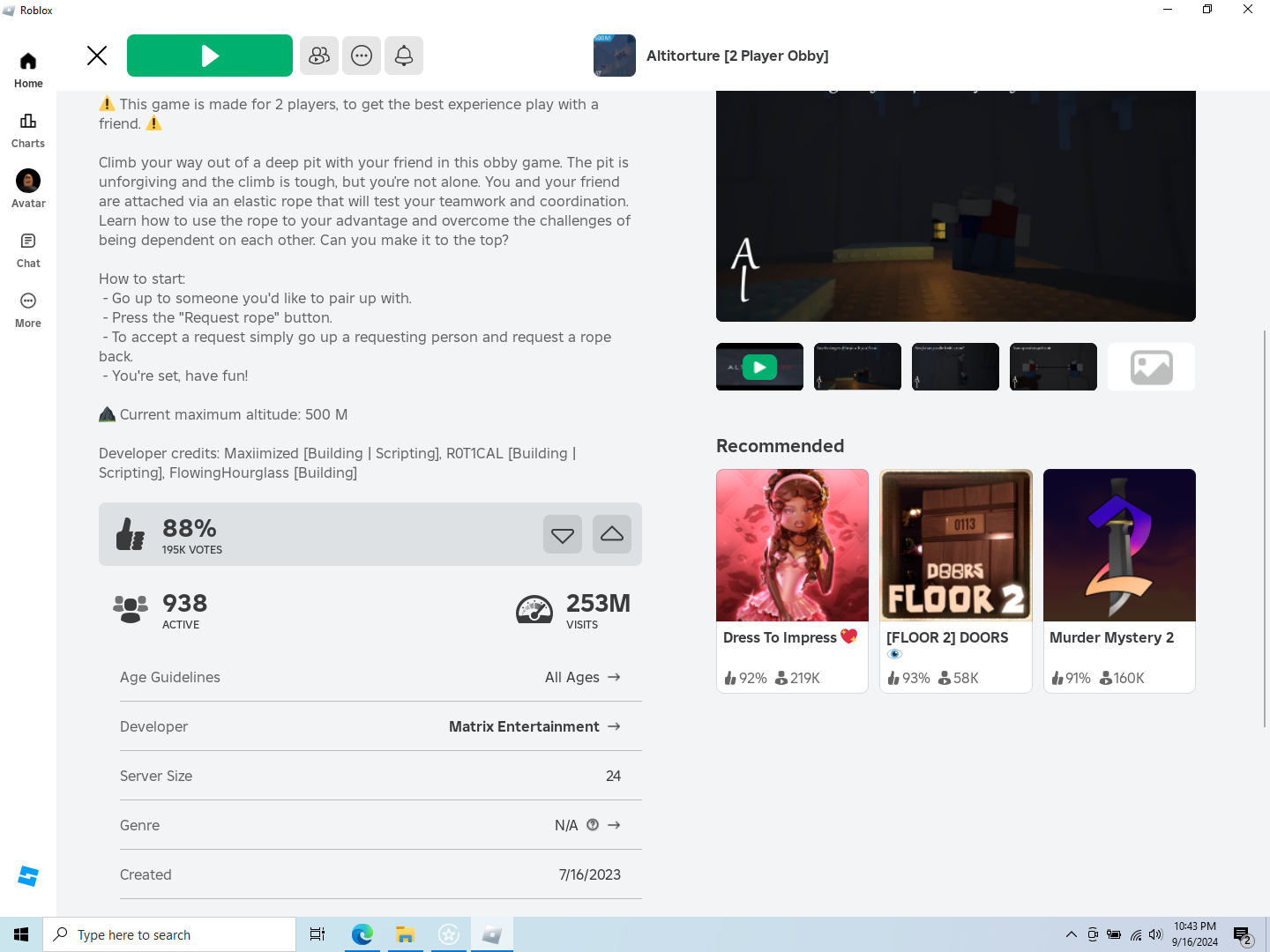The height and width of the screenshot is (952, 1270).
Task: Open the network icon in system tray
Action: pyautogui.click(x=1135, y=934)
